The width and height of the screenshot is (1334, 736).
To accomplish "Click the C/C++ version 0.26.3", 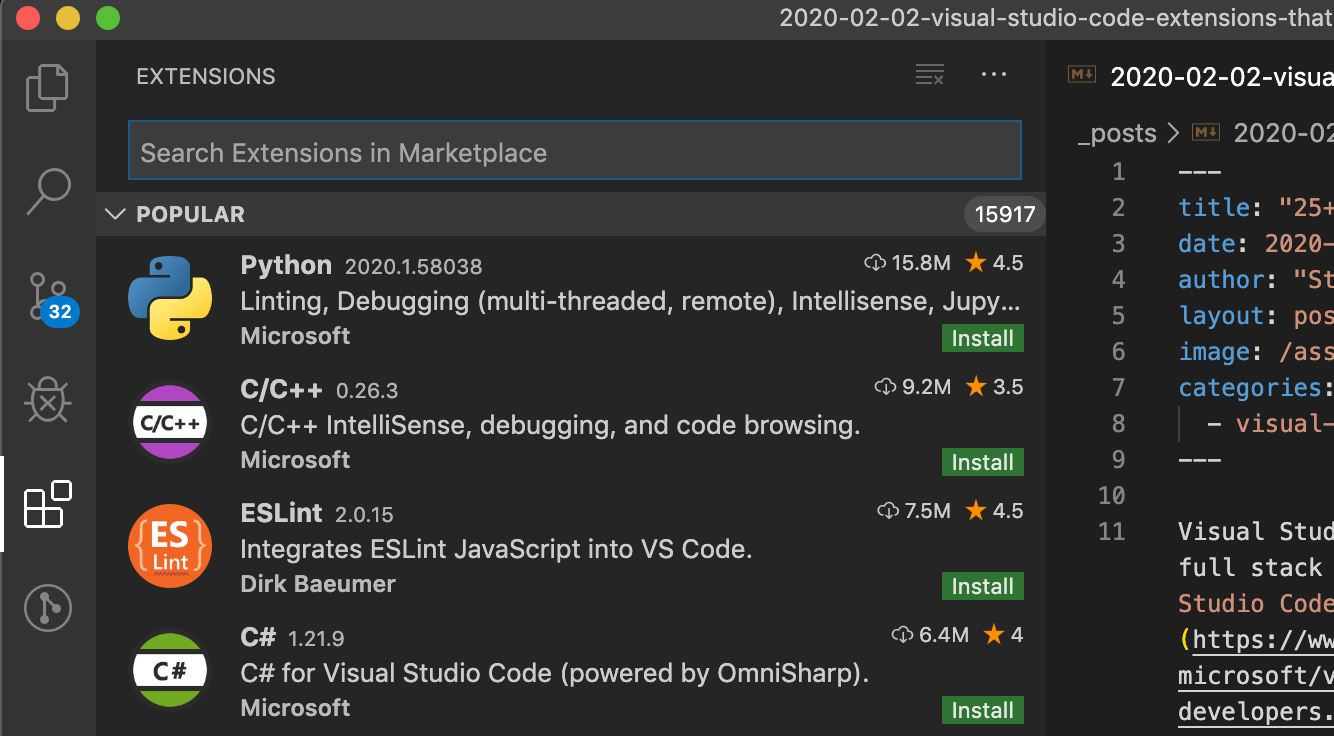I will click(367, 391).
